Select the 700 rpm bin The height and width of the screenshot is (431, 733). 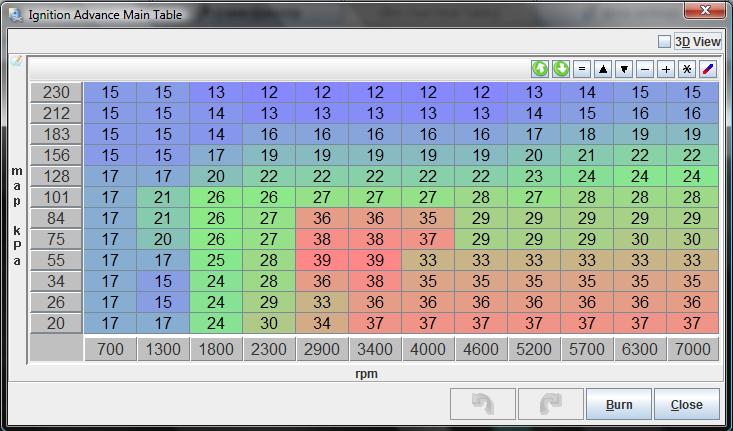pos(110,349)
